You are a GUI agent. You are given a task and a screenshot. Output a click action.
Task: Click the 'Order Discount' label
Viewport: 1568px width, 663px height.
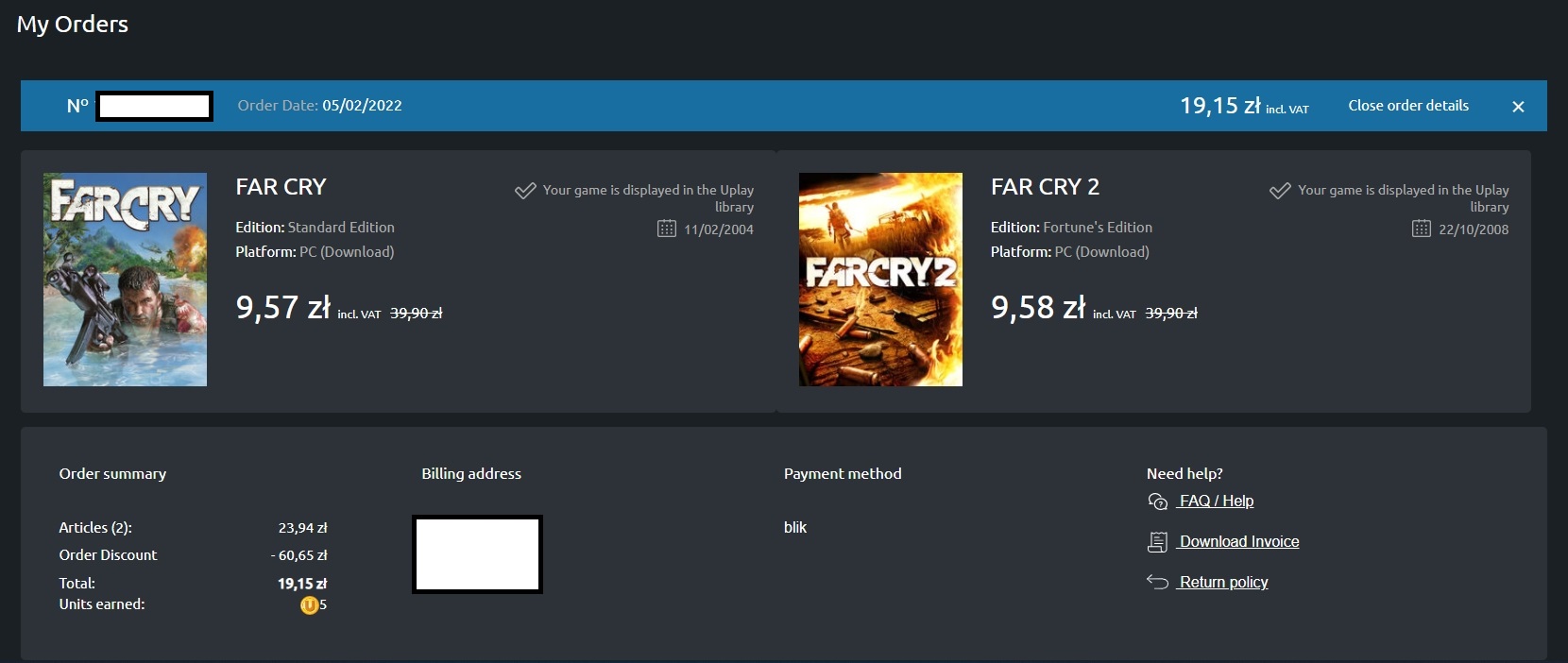click(x=108, y=555)
